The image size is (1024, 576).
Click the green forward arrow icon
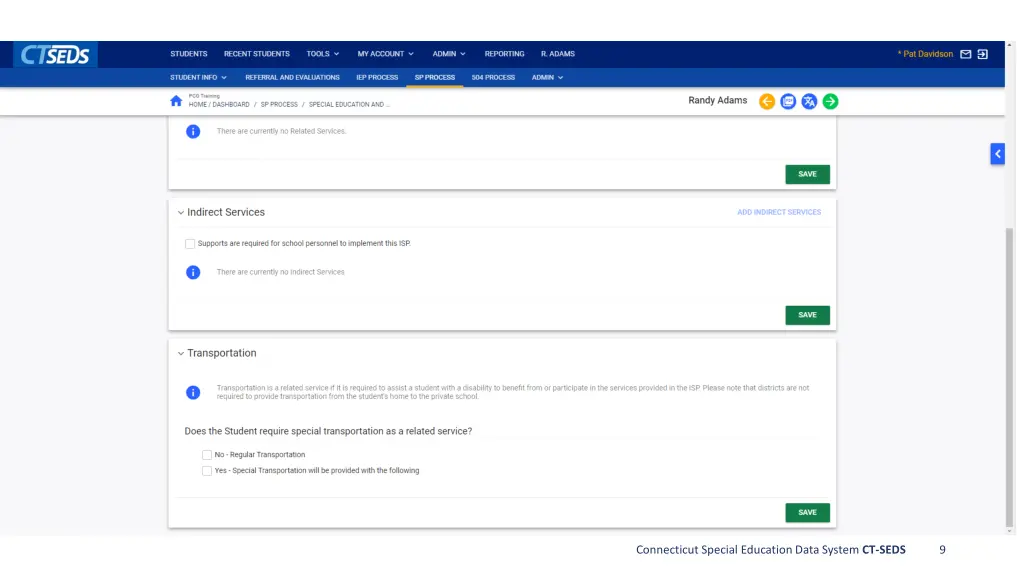click(x=830, y=101)
